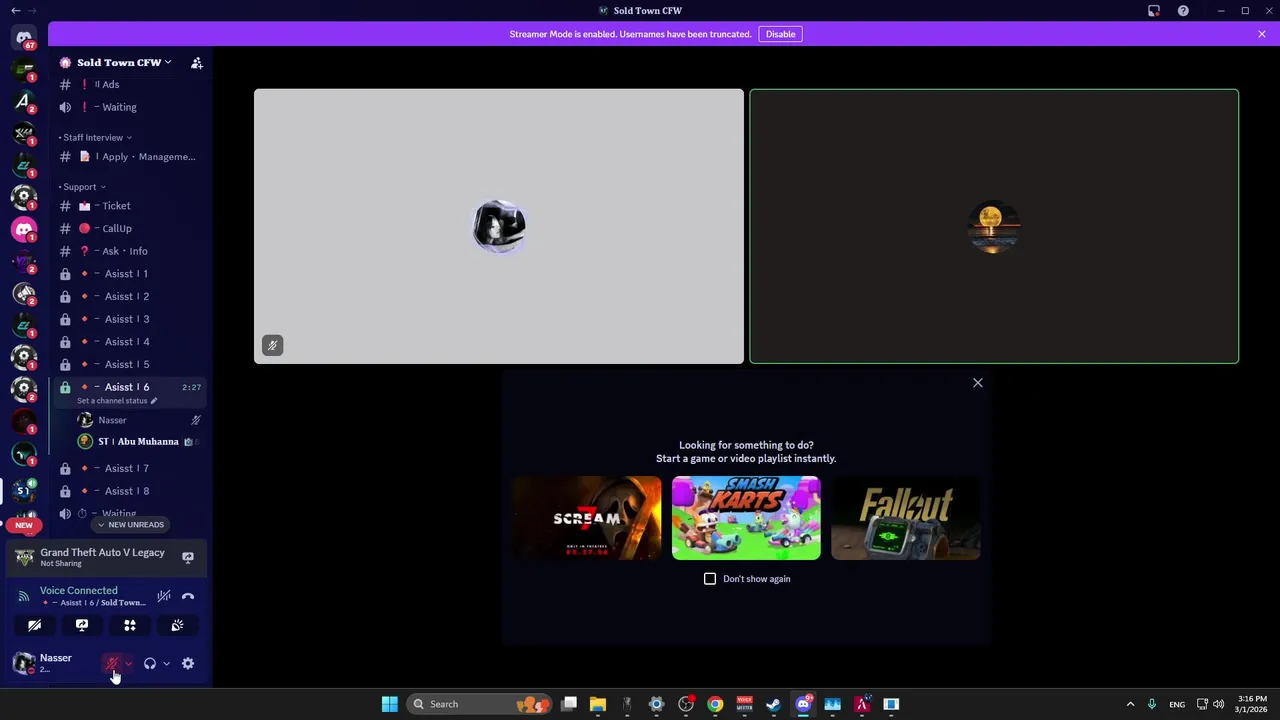Open the green-outlined speaker video tile
The image size is (1280, 720).
(x=994, y=226)
